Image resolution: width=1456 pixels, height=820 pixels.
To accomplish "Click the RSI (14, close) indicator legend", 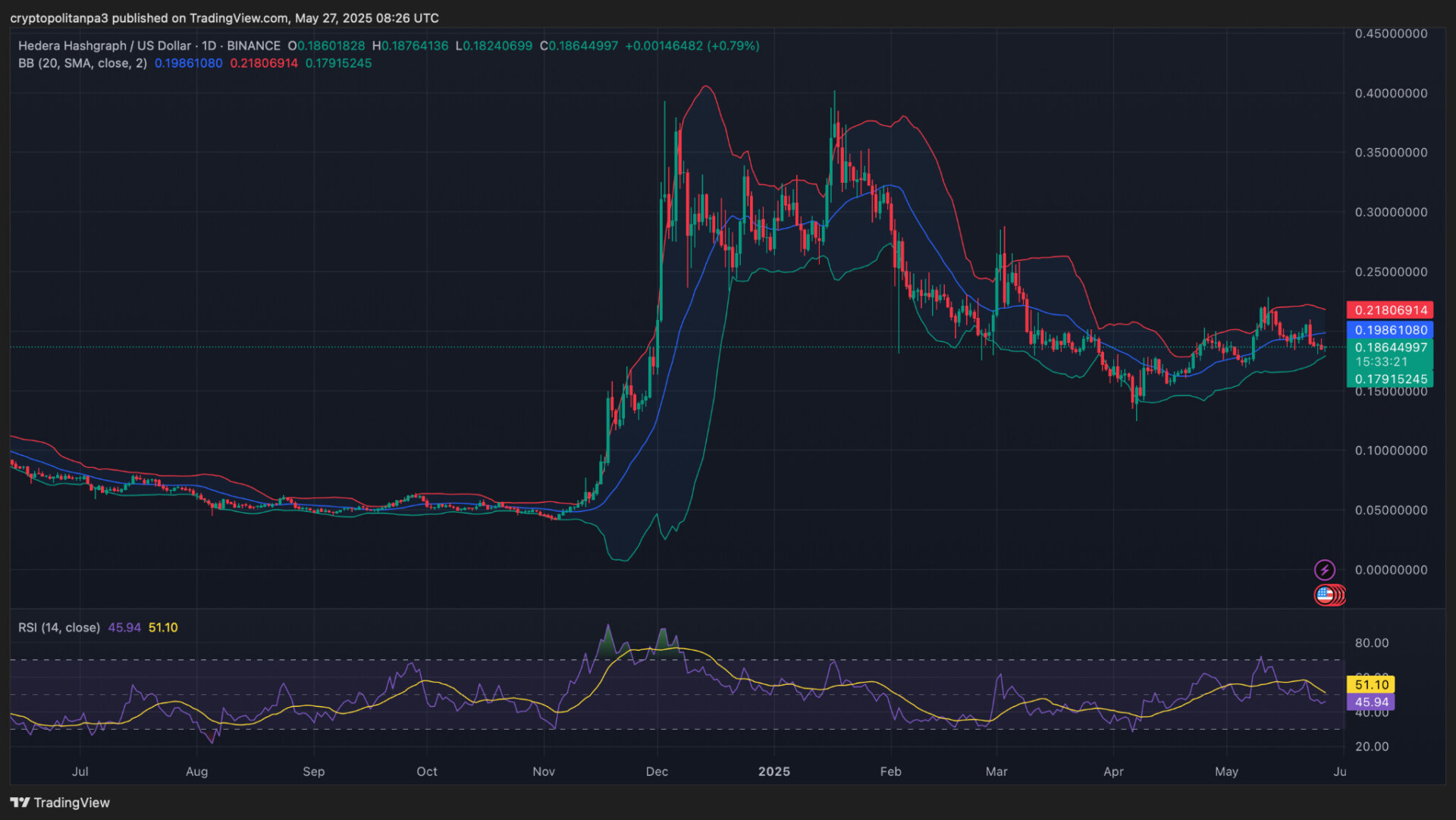I will (59, 628).
